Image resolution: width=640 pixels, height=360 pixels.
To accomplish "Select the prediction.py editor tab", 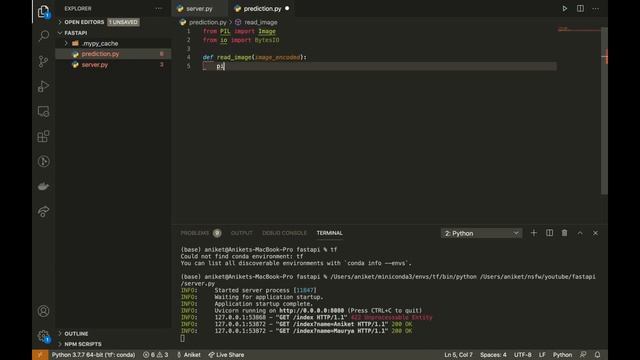I will (262, 9).
